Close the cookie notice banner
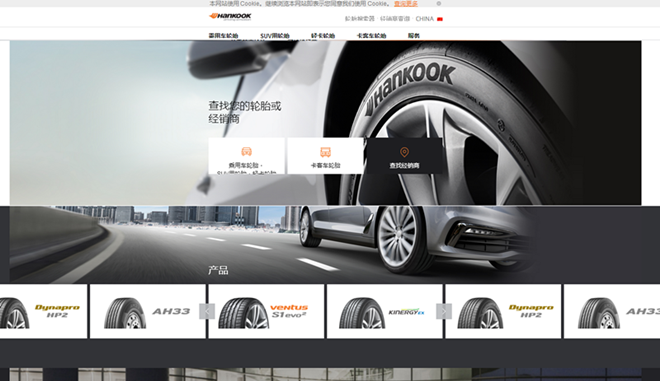660x381 pixels. 439,3
